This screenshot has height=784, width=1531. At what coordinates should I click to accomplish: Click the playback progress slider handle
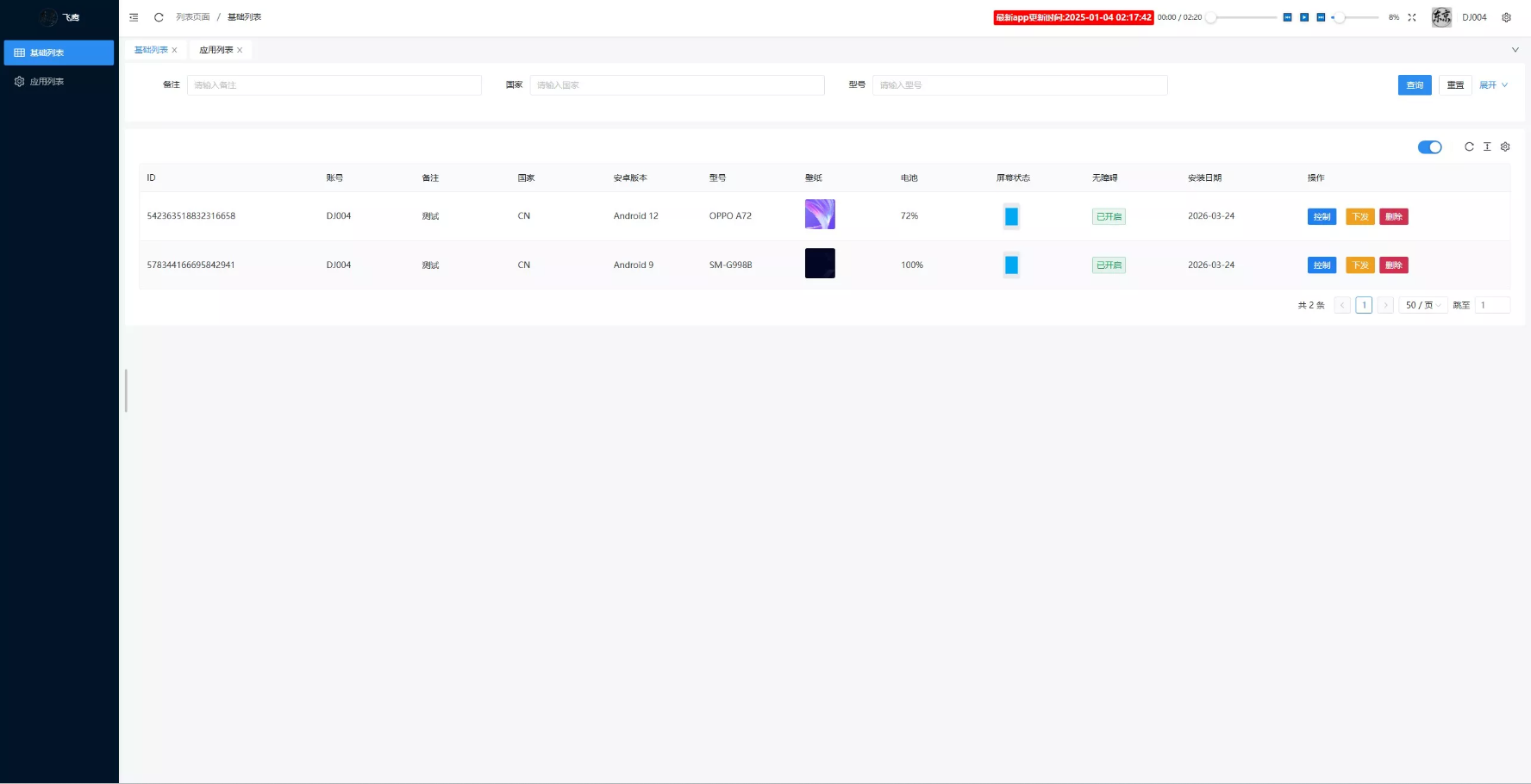tap(1210, 17)
